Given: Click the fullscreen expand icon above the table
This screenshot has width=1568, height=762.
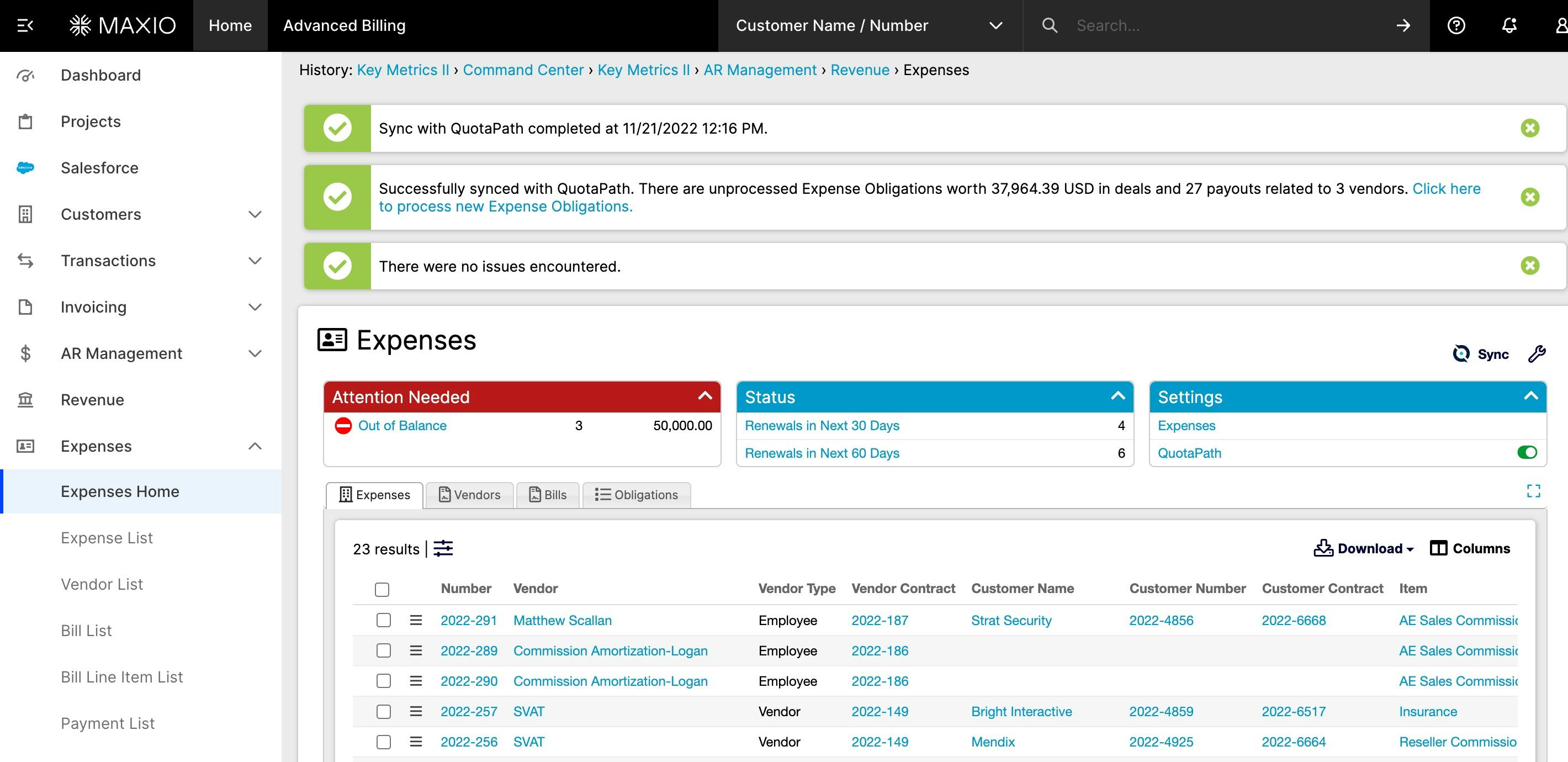Looking at the screenshot, I should coord(1533,491).
